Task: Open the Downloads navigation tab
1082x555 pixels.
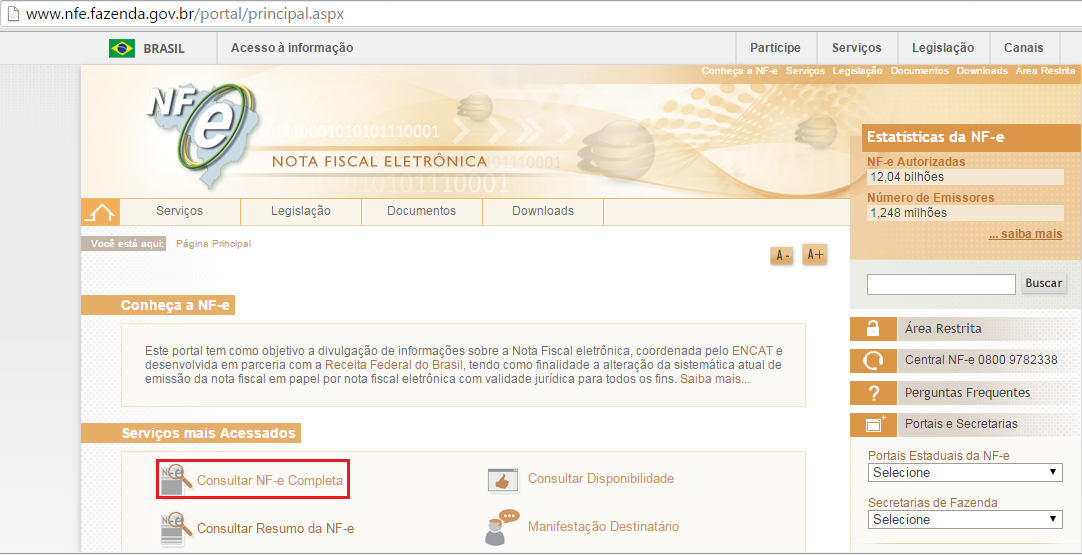Action: tap(543, 211)
